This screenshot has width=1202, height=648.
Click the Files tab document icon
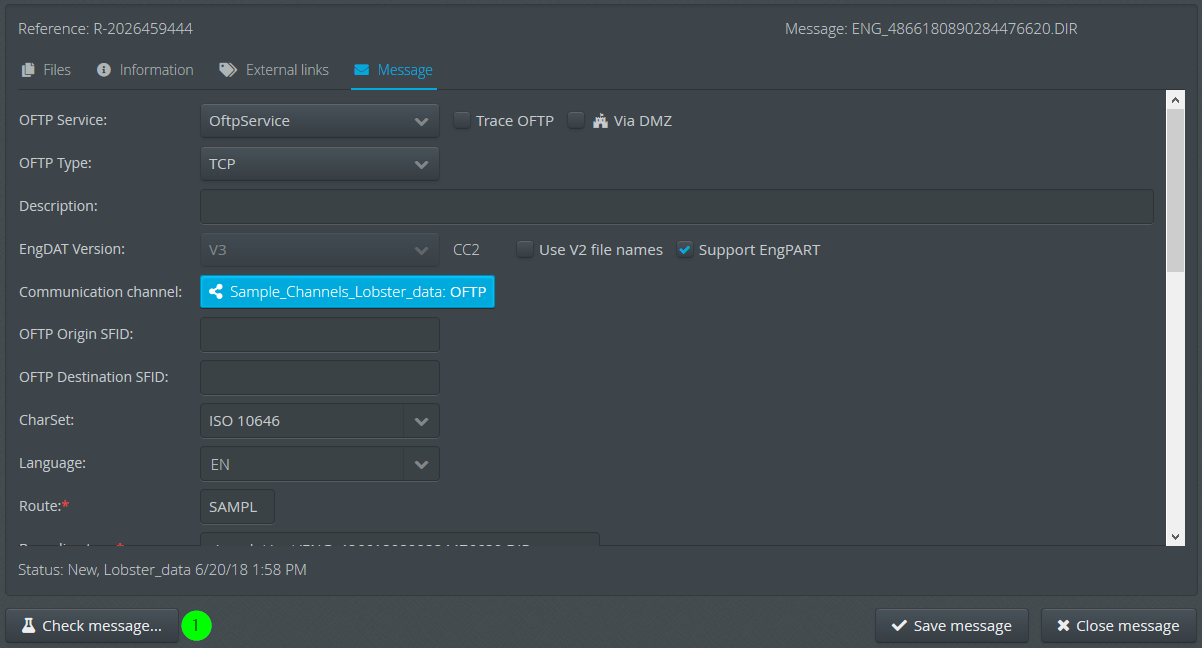pos(28,70)
